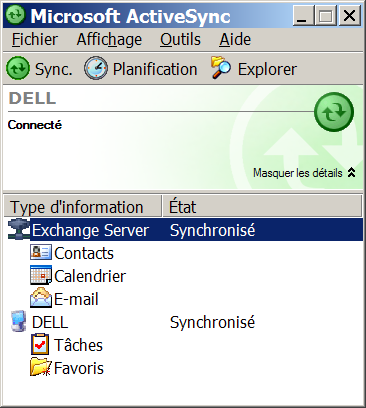Viewport: 366px width, 408px height.
Task: Select the E-mail item
Action: 76,299
